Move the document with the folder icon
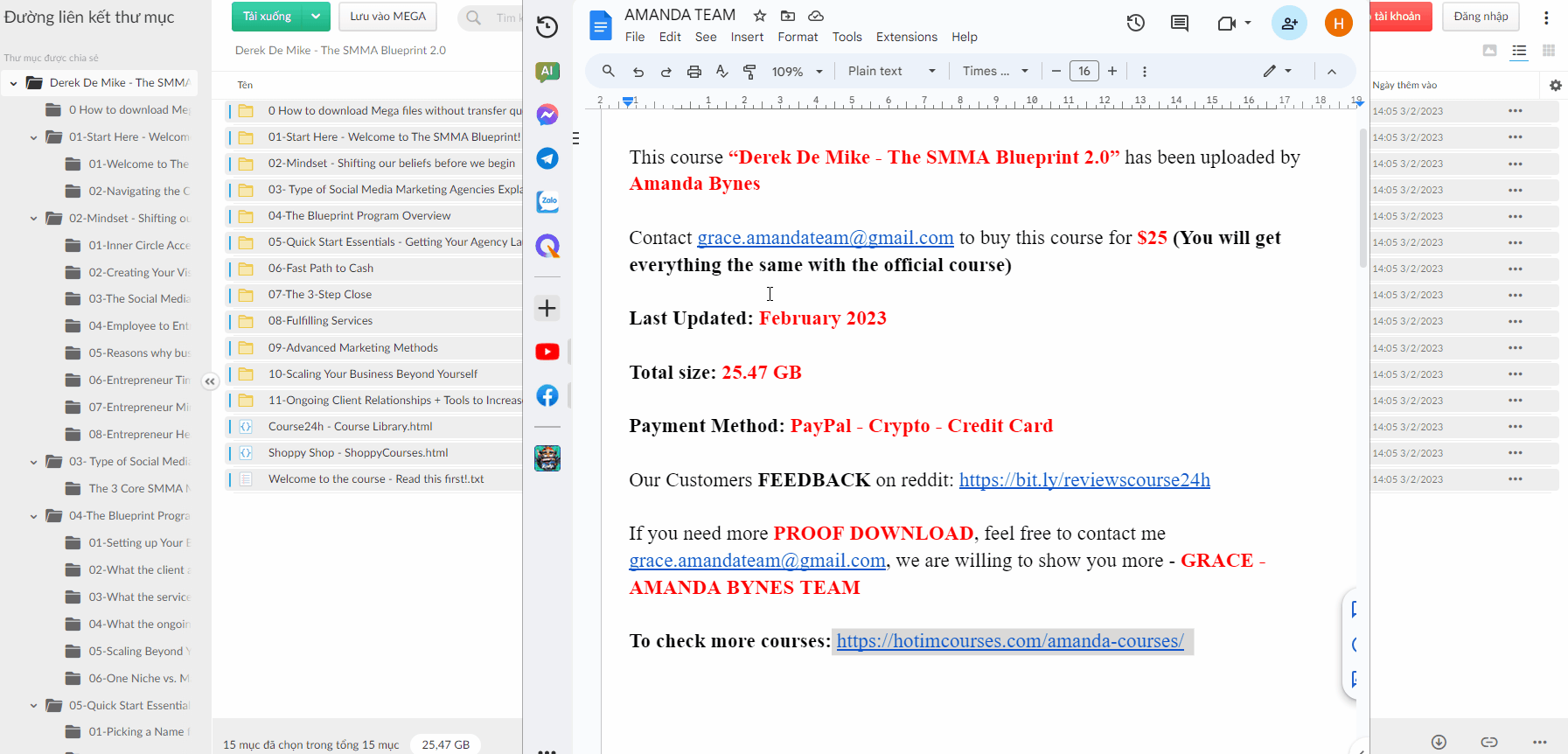1568x754 pixels. point(788,16)
